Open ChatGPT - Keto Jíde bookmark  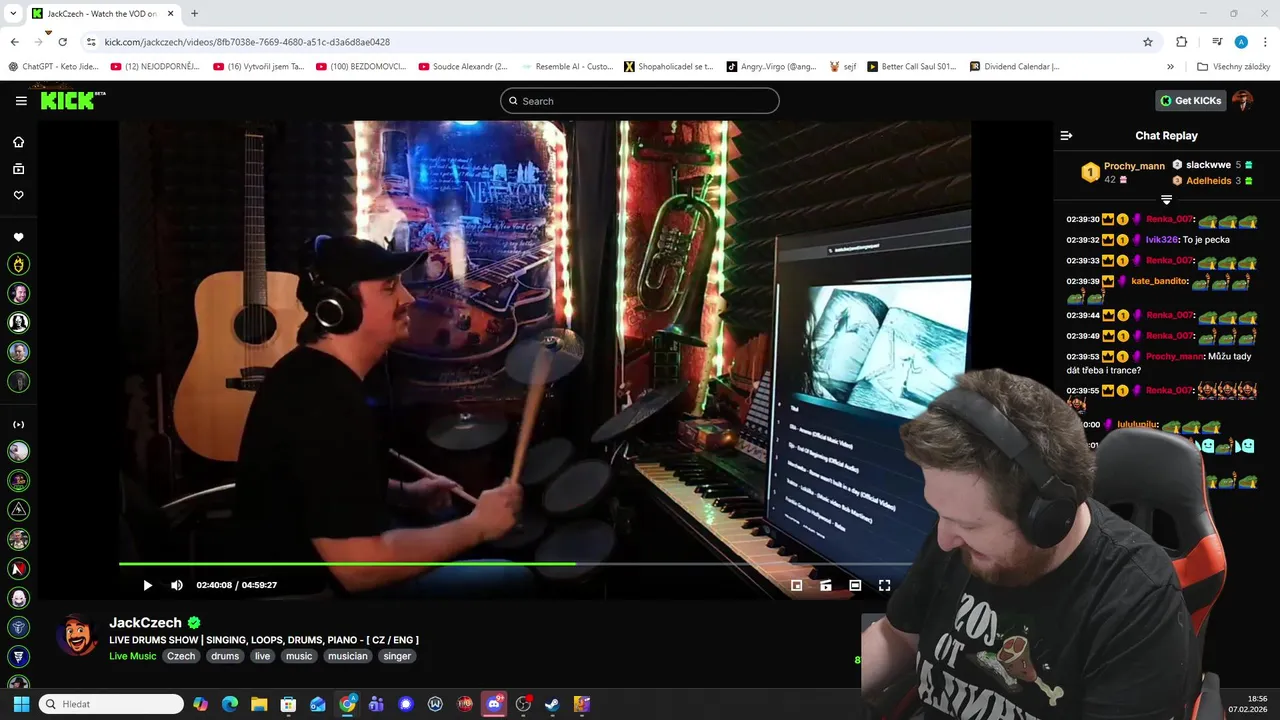tap(54, 67)
